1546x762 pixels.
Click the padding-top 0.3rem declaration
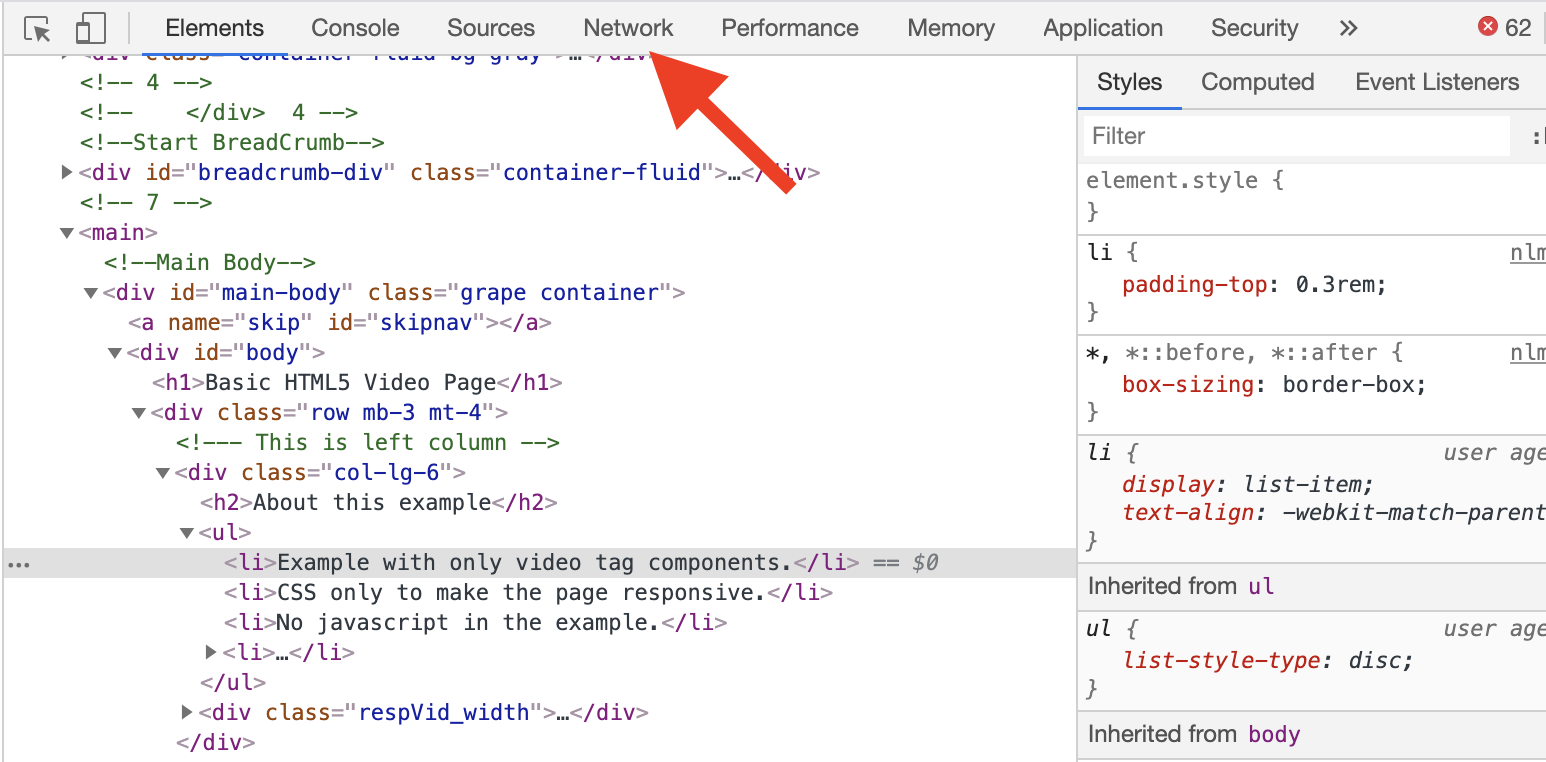[x=1254, y=285]
